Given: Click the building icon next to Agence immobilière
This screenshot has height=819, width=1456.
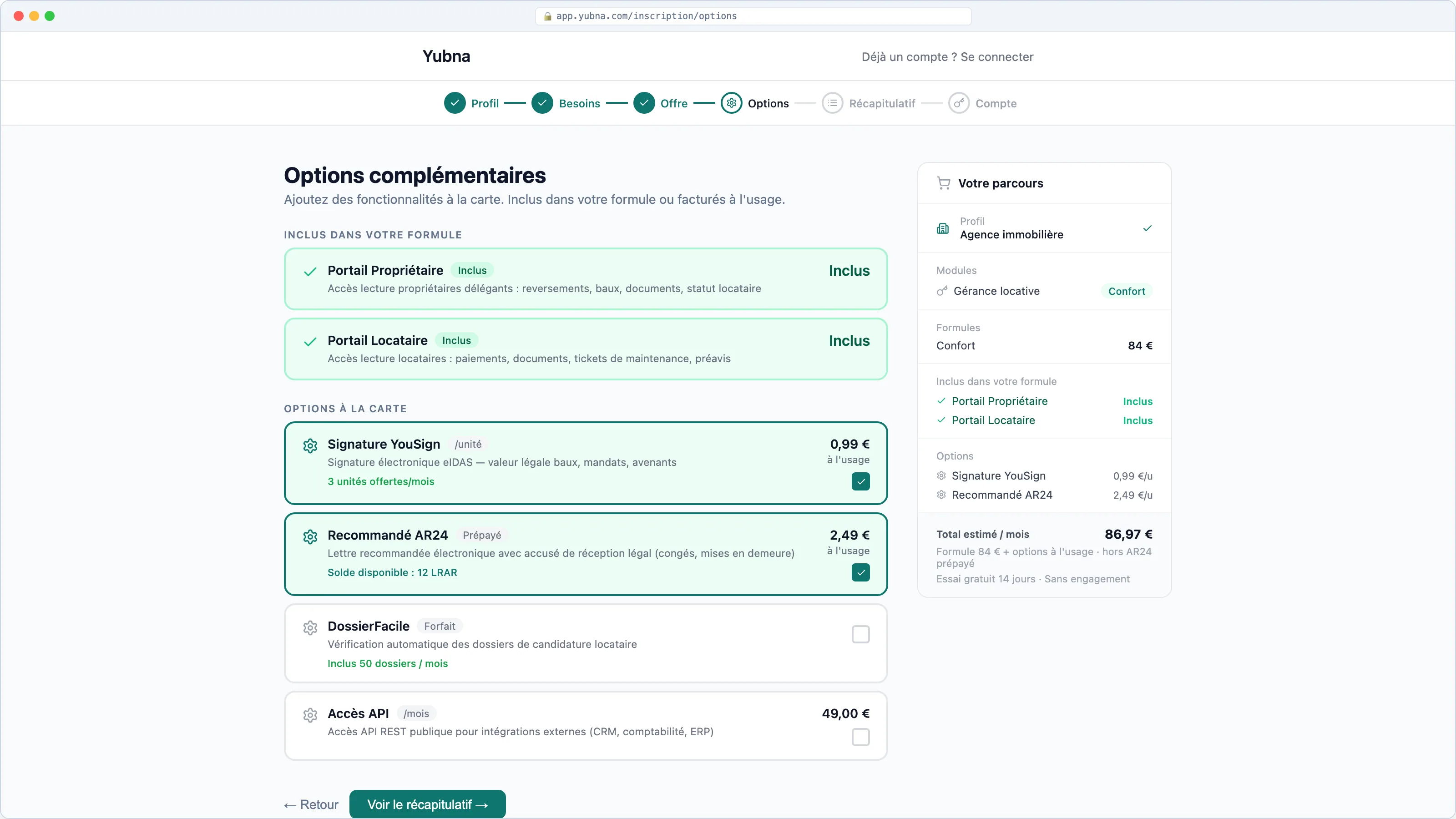Looking at the screenshot, I should 943,228.
